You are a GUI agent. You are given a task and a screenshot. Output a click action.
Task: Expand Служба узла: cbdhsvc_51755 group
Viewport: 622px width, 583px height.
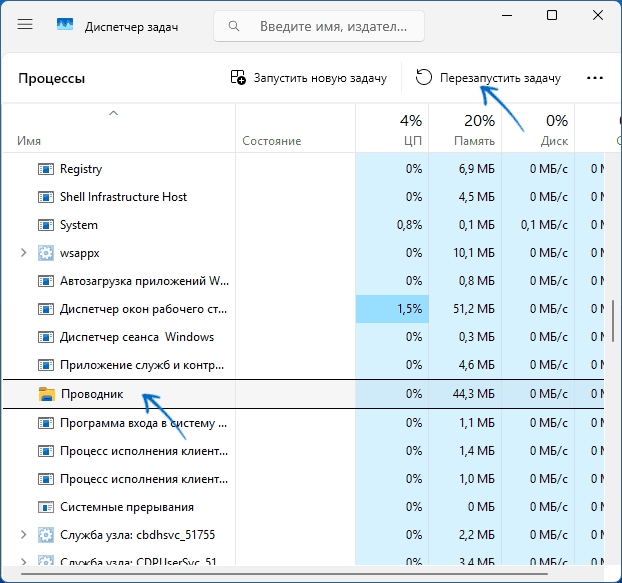(23, 535)
